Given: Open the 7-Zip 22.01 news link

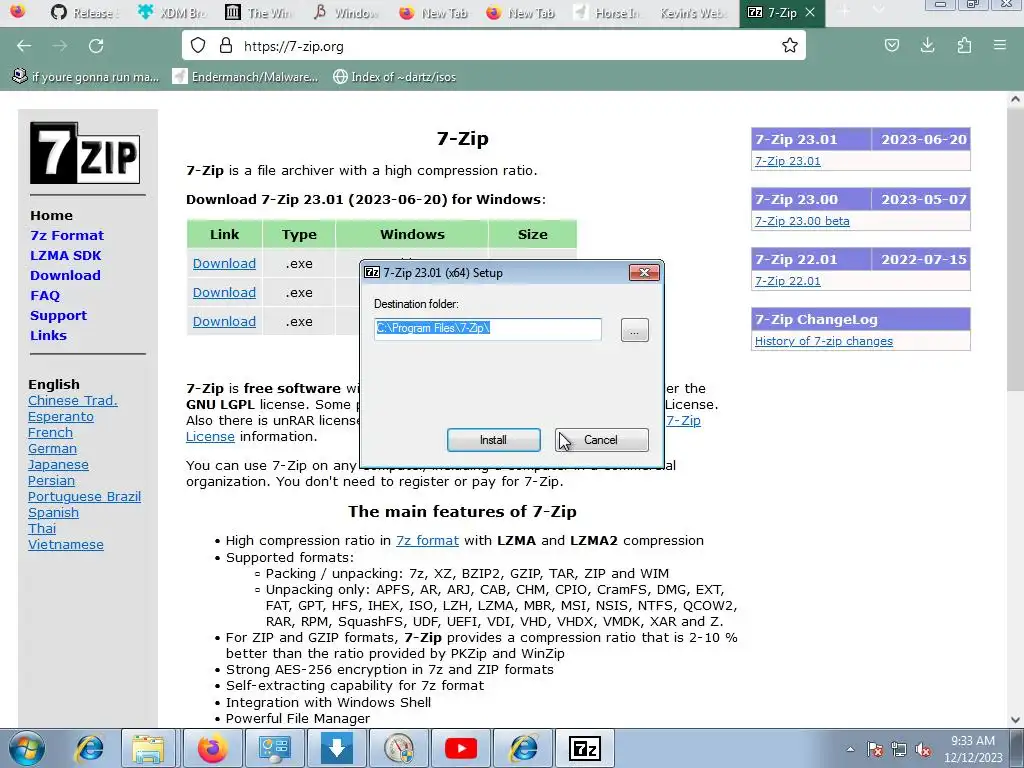Looking at the screenshot, I should [x=788, y=281].
